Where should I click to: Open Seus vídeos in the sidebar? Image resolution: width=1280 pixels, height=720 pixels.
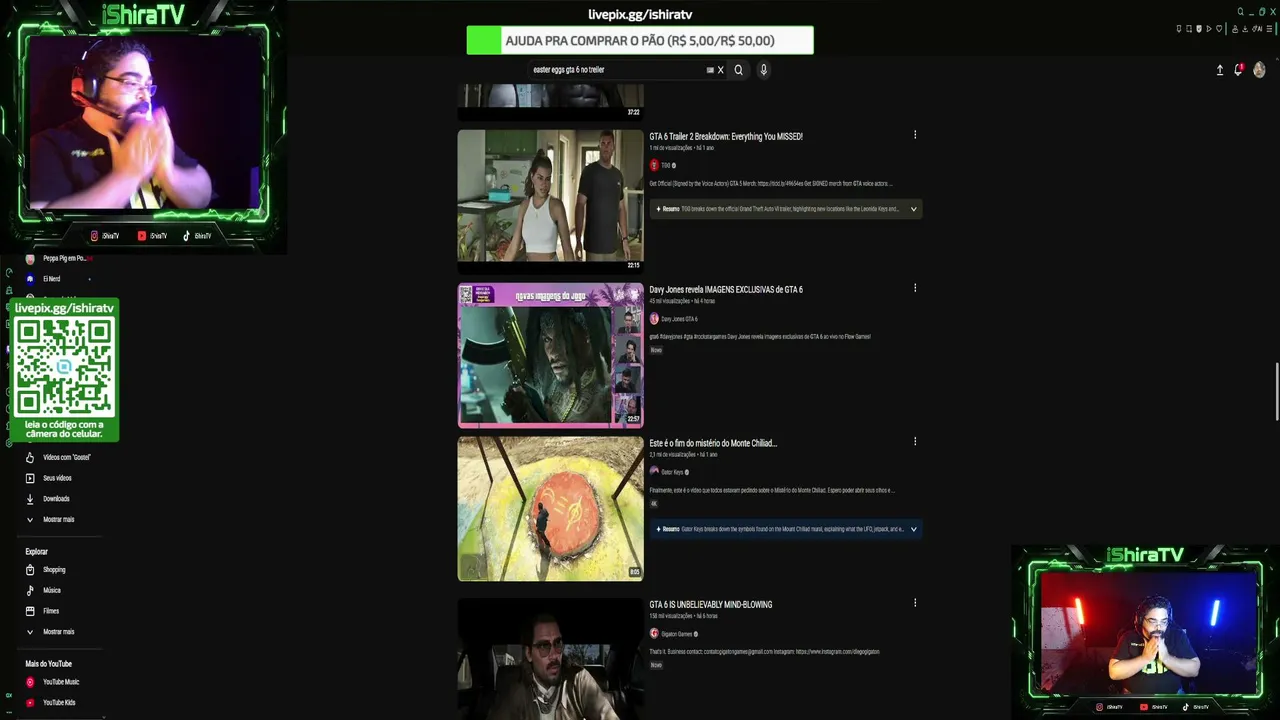[57, 478]
